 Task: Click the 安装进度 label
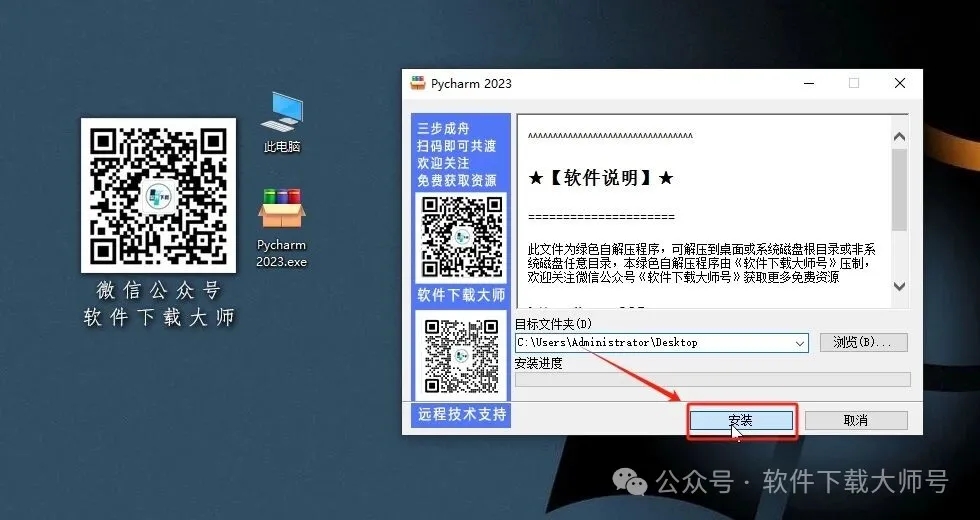539,363
